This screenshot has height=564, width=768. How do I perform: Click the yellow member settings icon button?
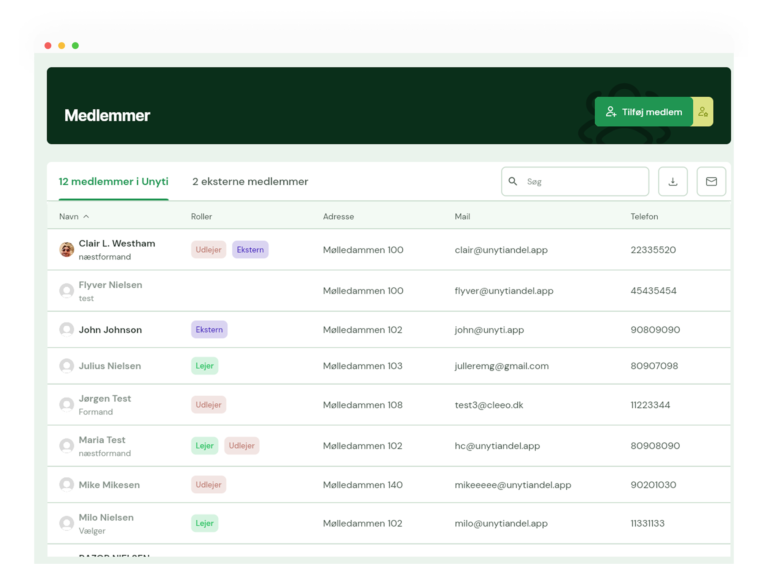point(703,112)
